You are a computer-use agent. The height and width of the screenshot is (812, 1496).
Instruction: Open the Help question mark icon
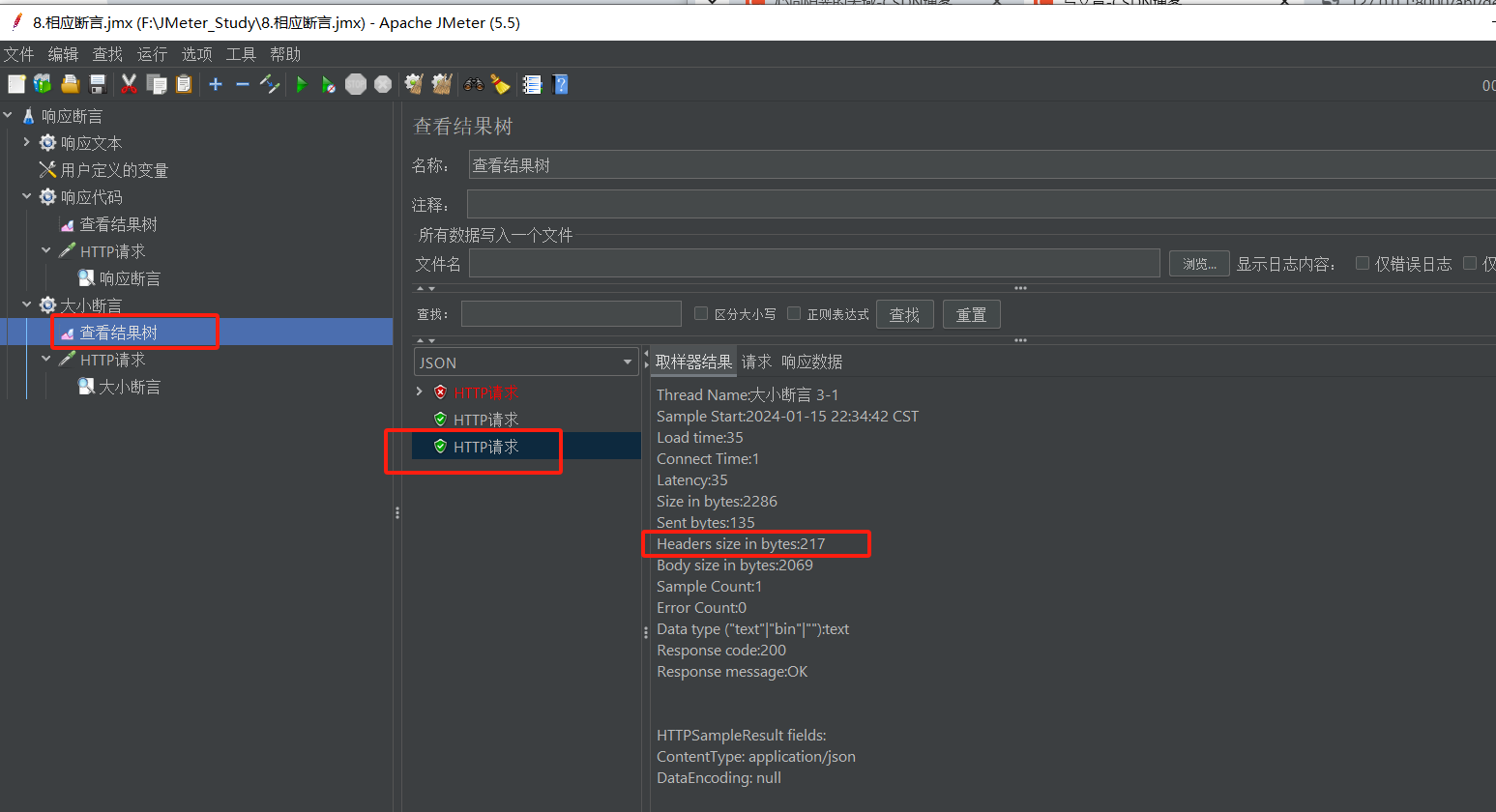click(560, 85)
